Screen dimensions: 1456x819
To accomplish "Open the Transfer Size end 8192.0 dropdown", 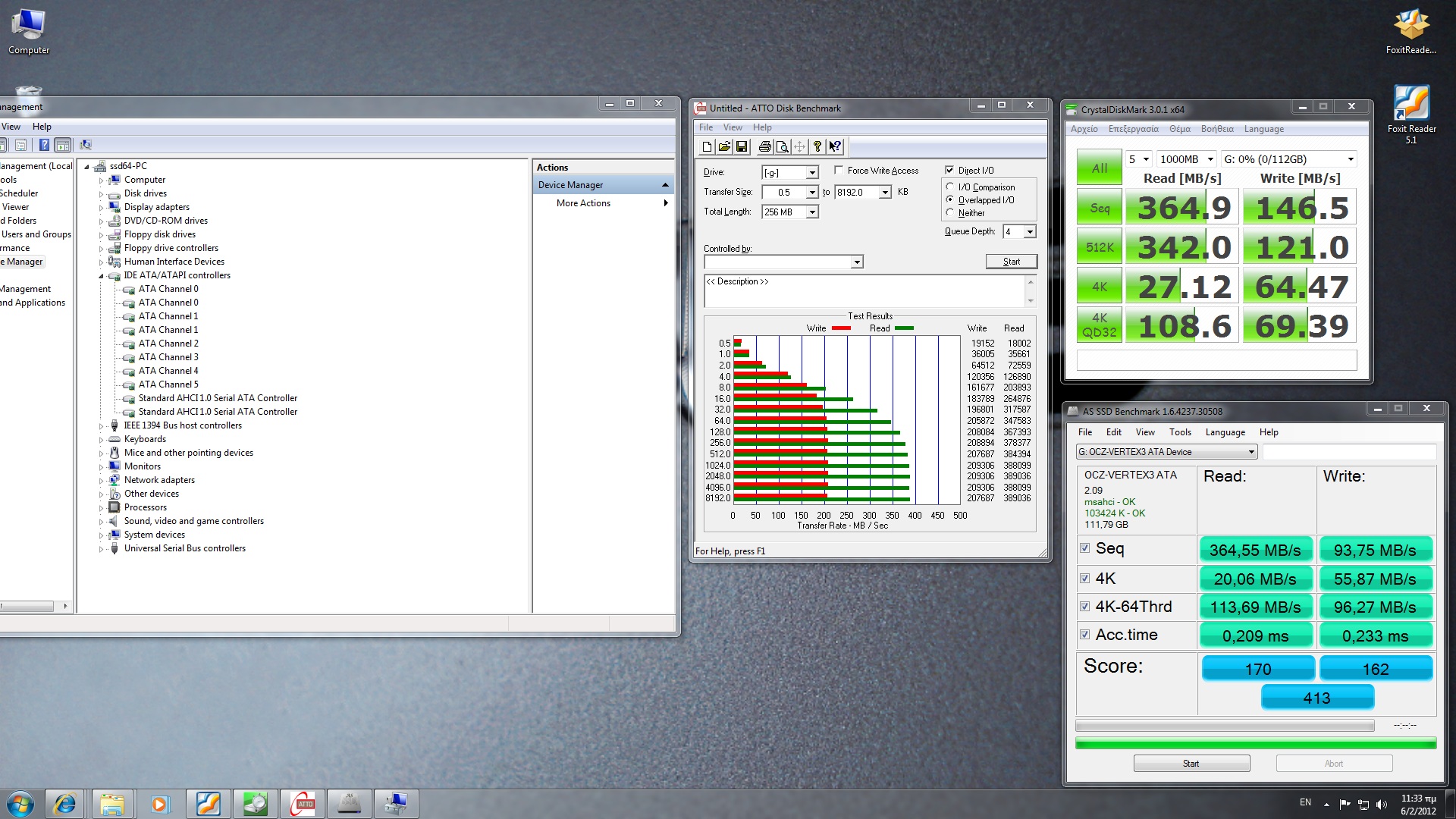I will tap(884, 193).
